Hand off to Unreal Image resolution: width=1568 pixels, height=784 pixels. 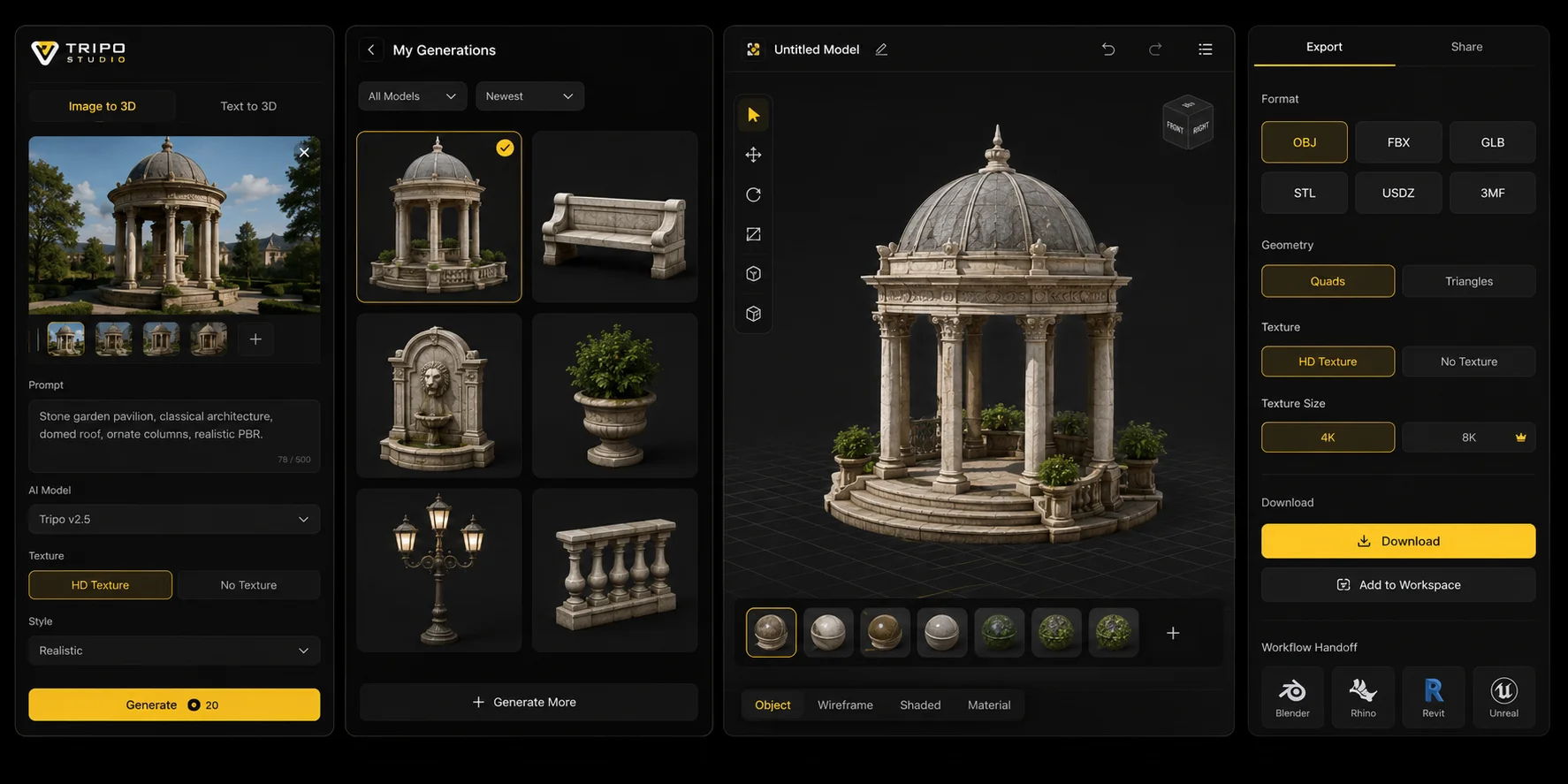click(x=1503, y=697)
